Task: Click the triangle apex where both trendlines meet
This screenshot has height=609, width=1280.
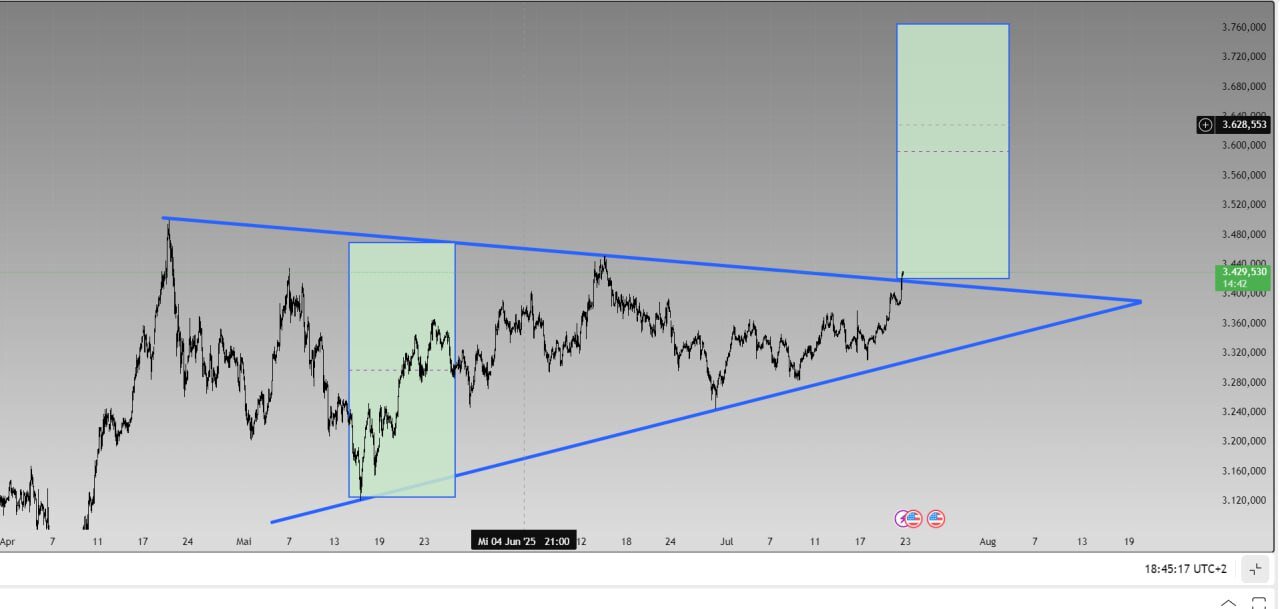Action: pos(1139,301)
